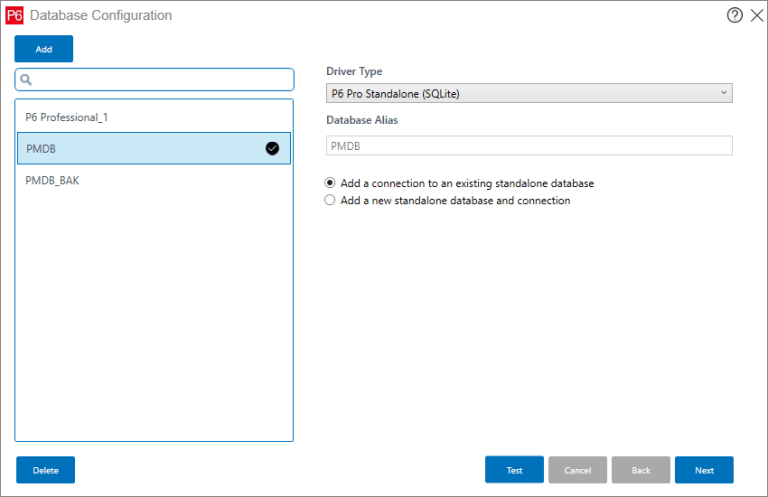Click the magnifier icon in search box
Screen dimensions: 768x497
pos(26,79)
